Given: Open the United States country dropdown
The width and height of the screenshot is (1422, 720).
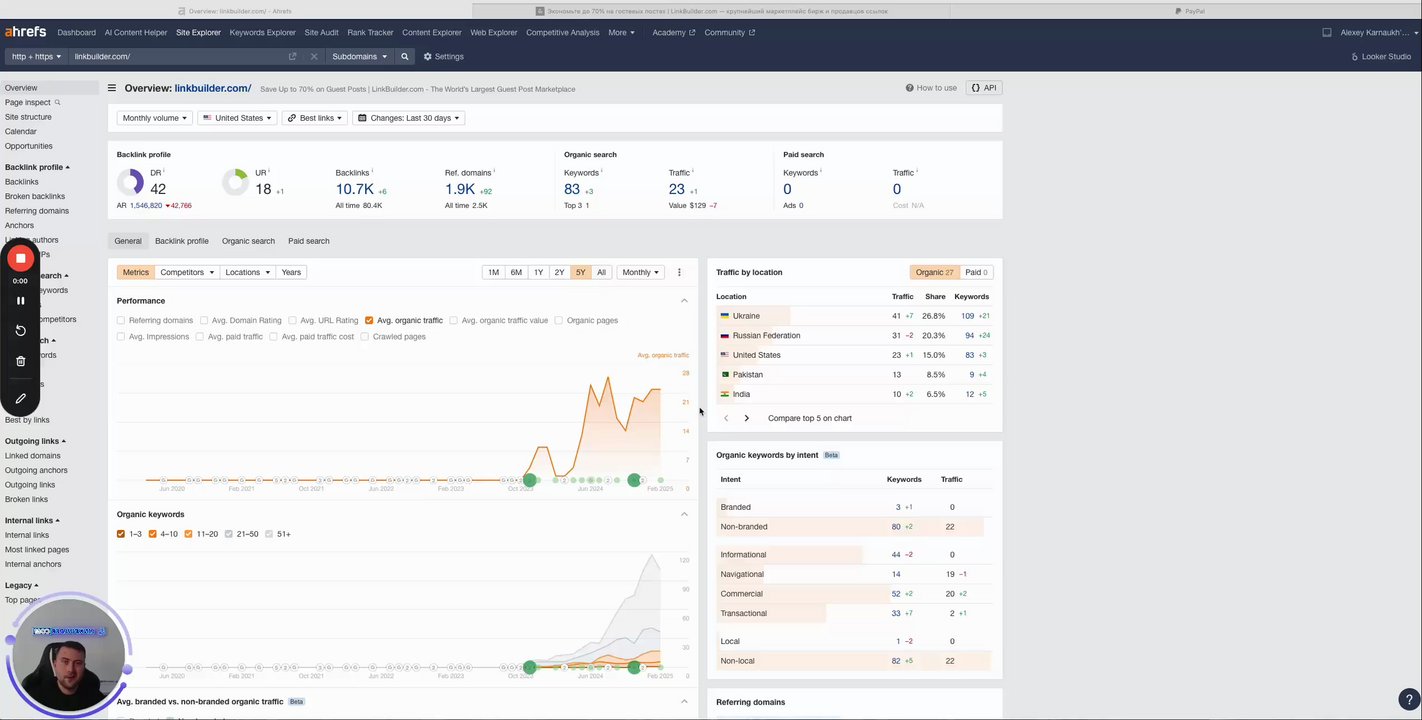Looking at the screenshot, I should pos(237,118).
